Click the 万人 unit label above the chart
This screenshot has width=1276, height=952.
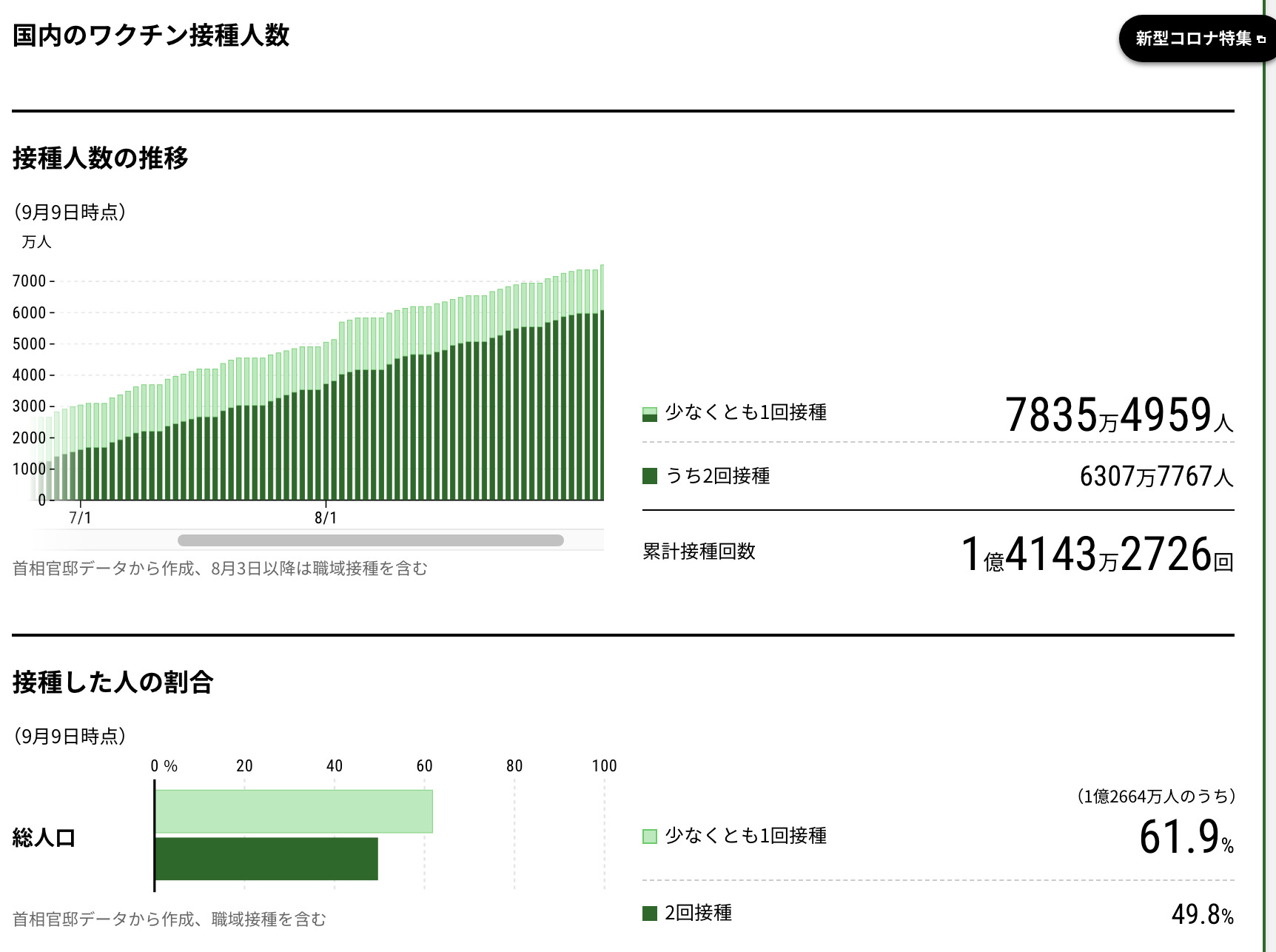[36, 242]
